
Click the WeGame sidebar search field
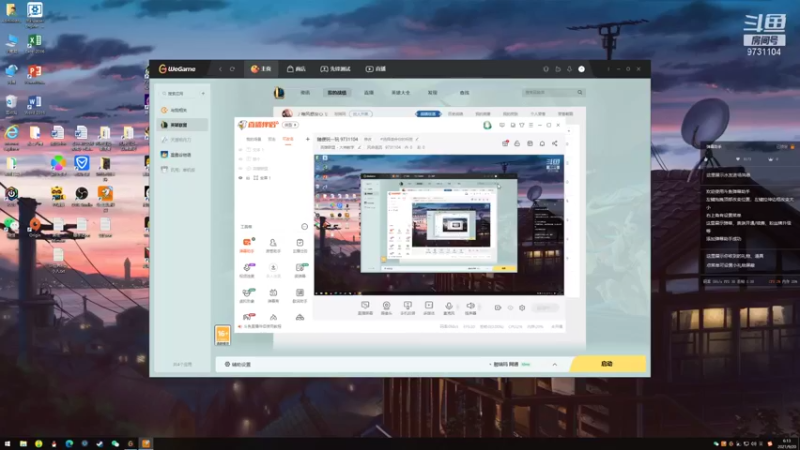coord(179,93)
